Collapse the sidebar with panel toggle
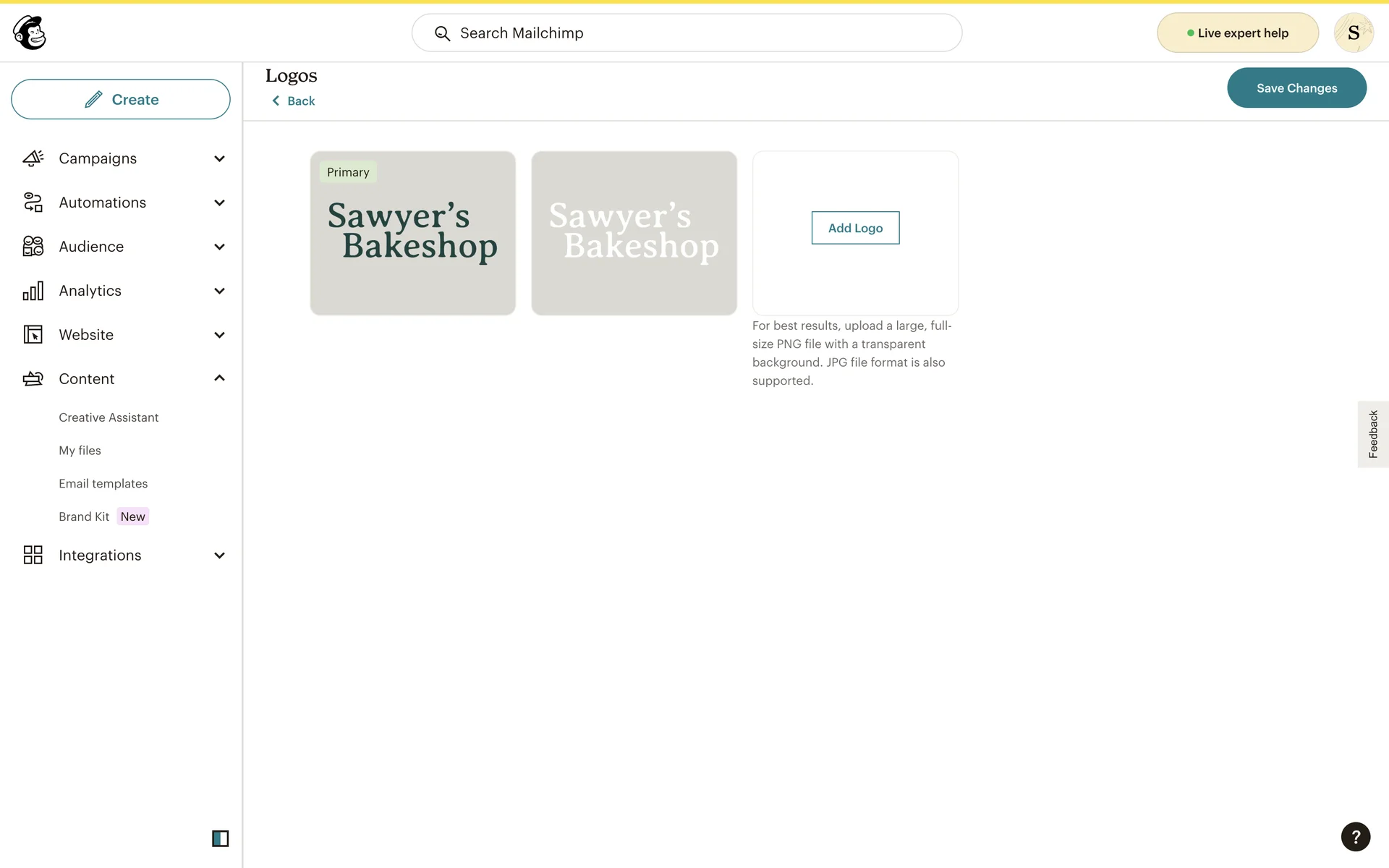Image resolution: width=1389 pixels, height=868 pixels. coord(220,838)
